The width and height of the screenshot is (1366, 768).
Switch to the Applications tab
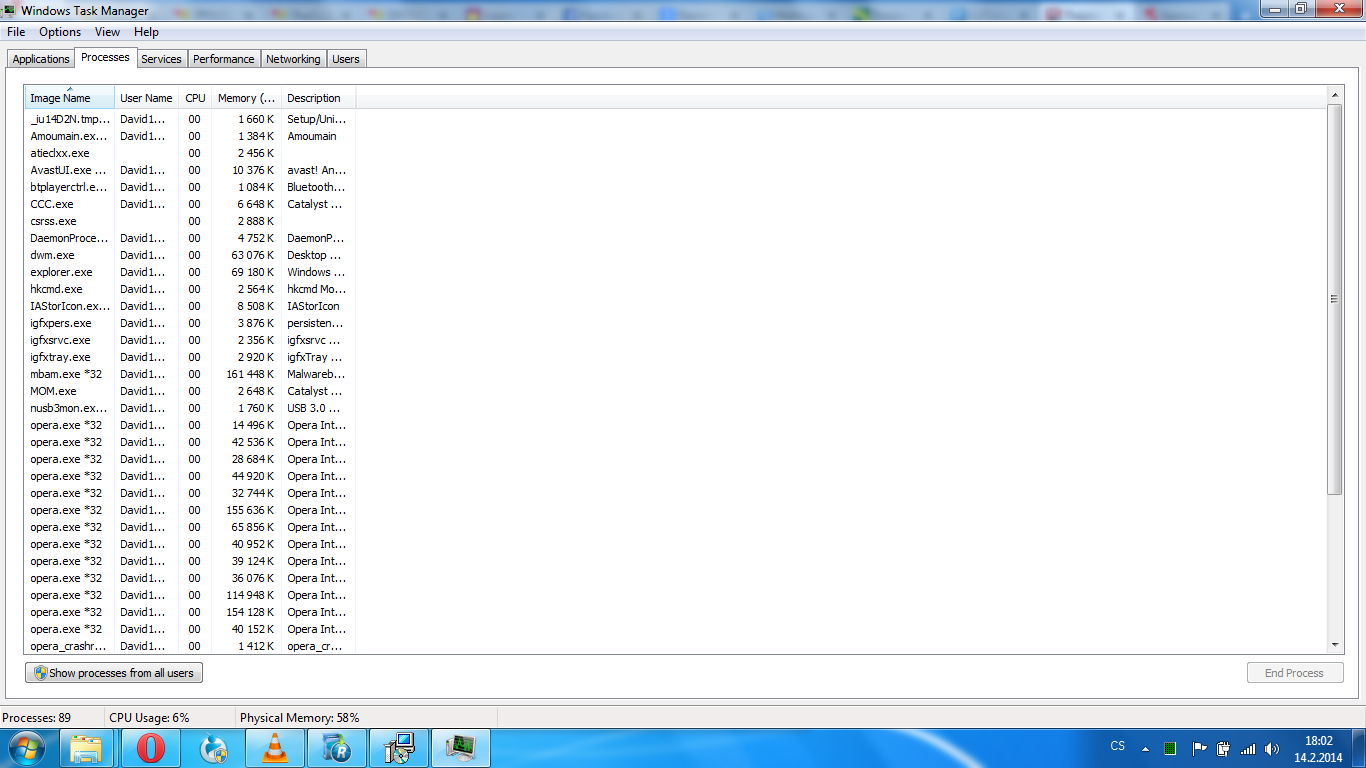[41, 59]
